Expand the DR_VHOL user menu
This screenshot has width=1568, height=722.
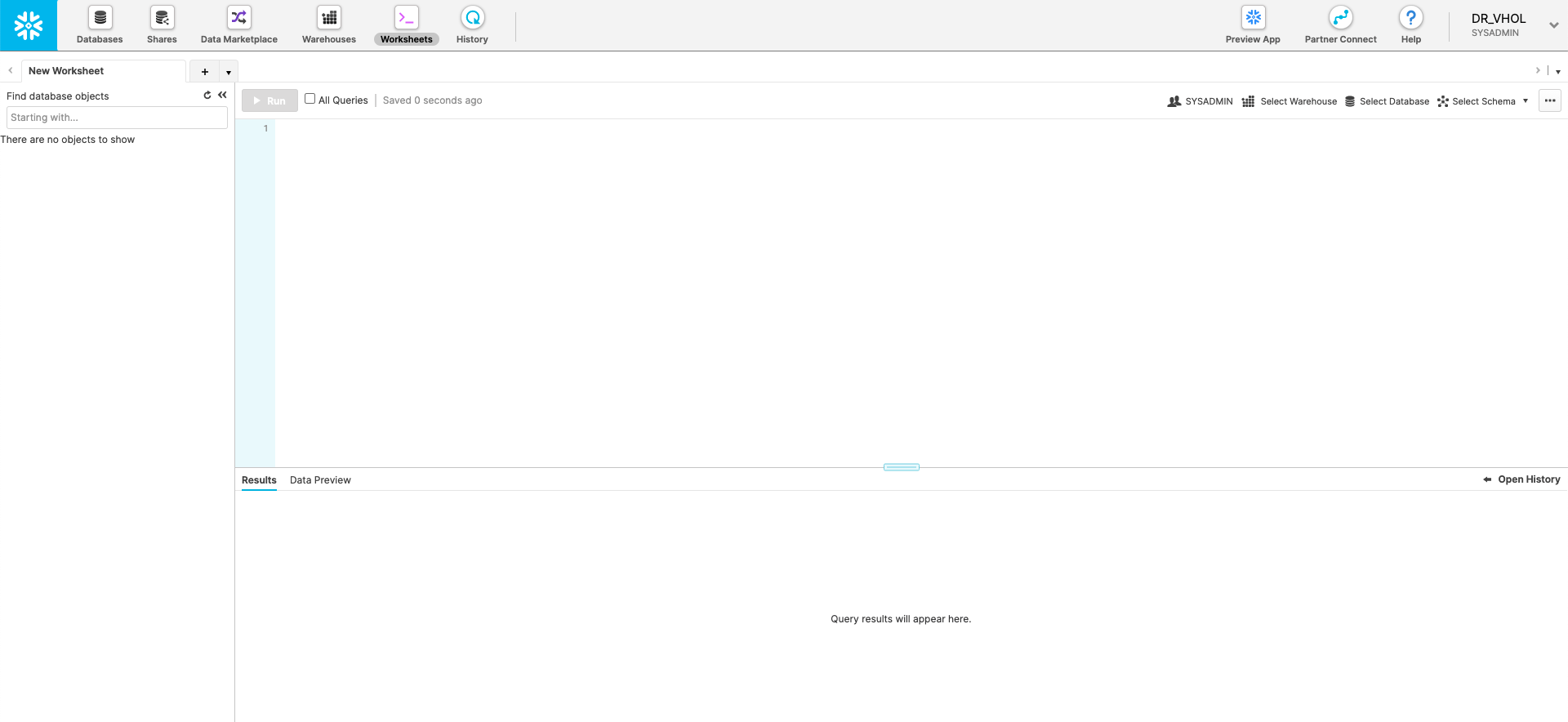(x=1553, y=25)
